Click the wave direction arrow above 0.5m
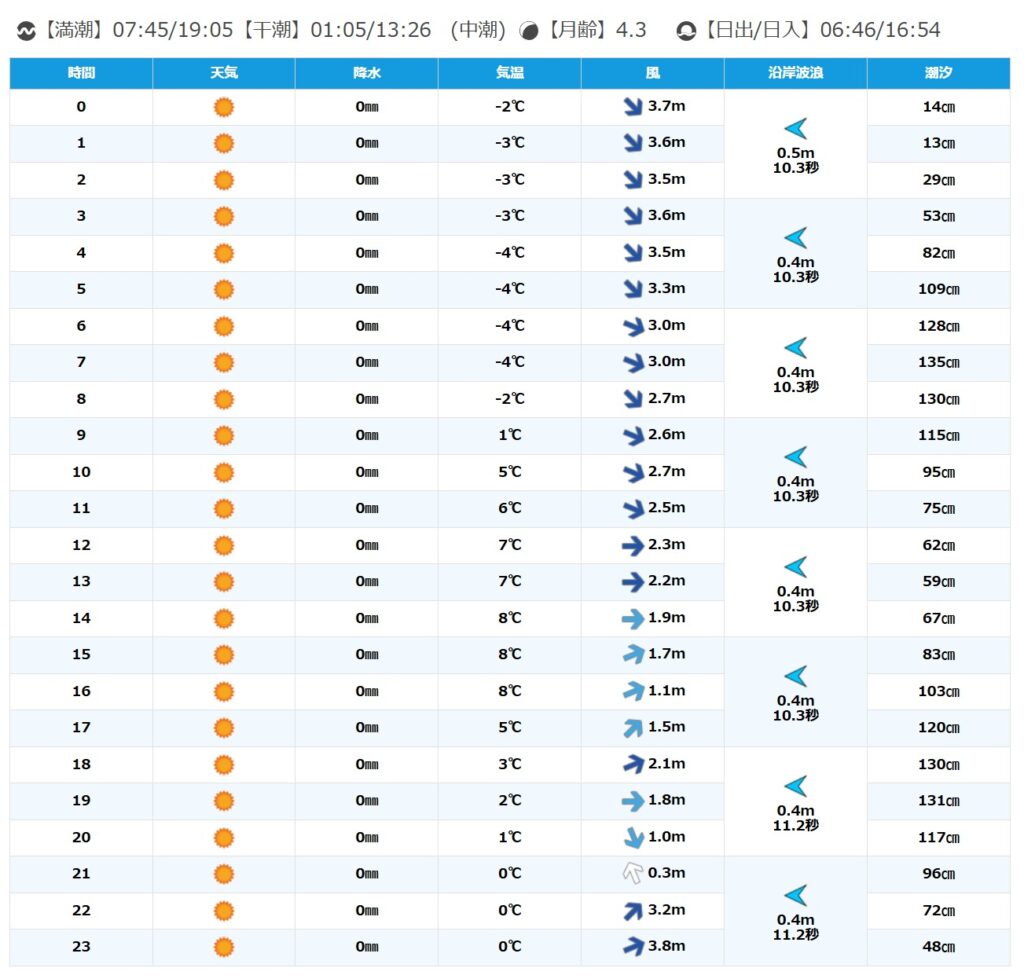Screen dimensions: 1024x979 (x=795, y=128)
